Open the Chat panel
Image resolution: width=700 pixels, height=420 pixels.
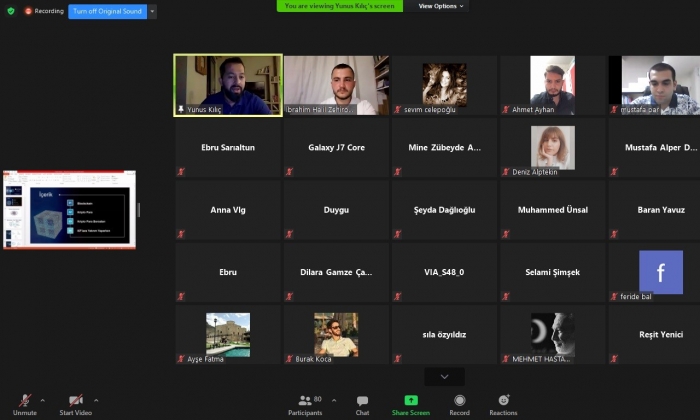point(362,400)
